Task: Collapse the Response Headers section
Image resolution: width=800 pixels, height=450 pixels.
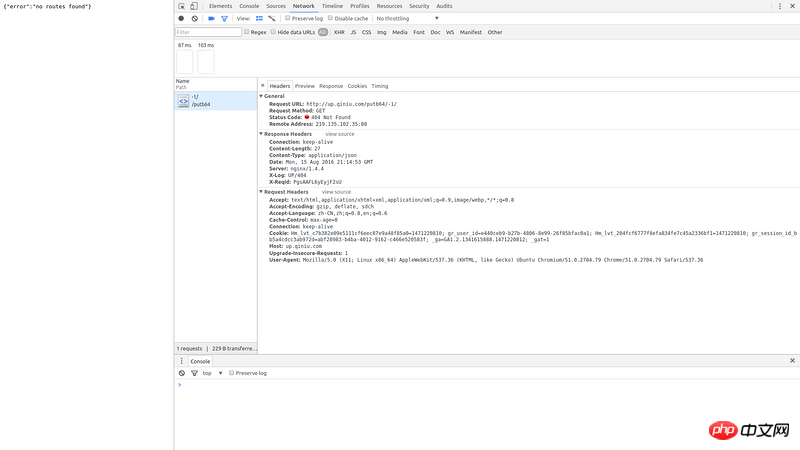Action: point(261,134)
